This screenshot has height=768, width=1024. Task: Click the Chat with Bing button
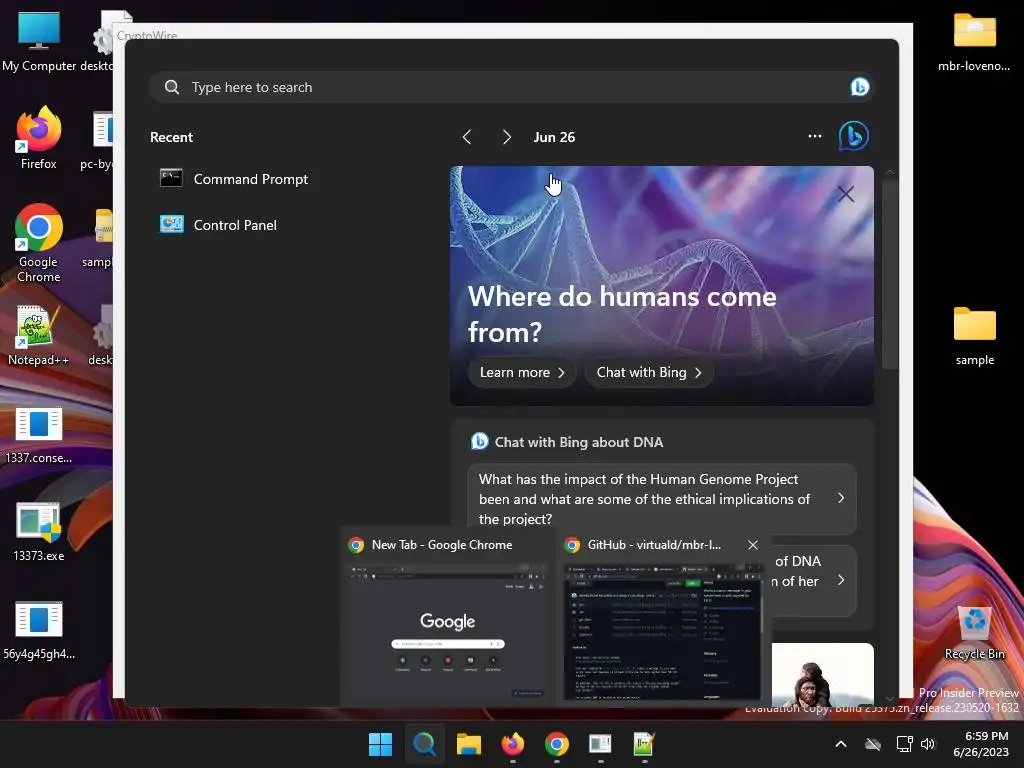pos(648,372)
